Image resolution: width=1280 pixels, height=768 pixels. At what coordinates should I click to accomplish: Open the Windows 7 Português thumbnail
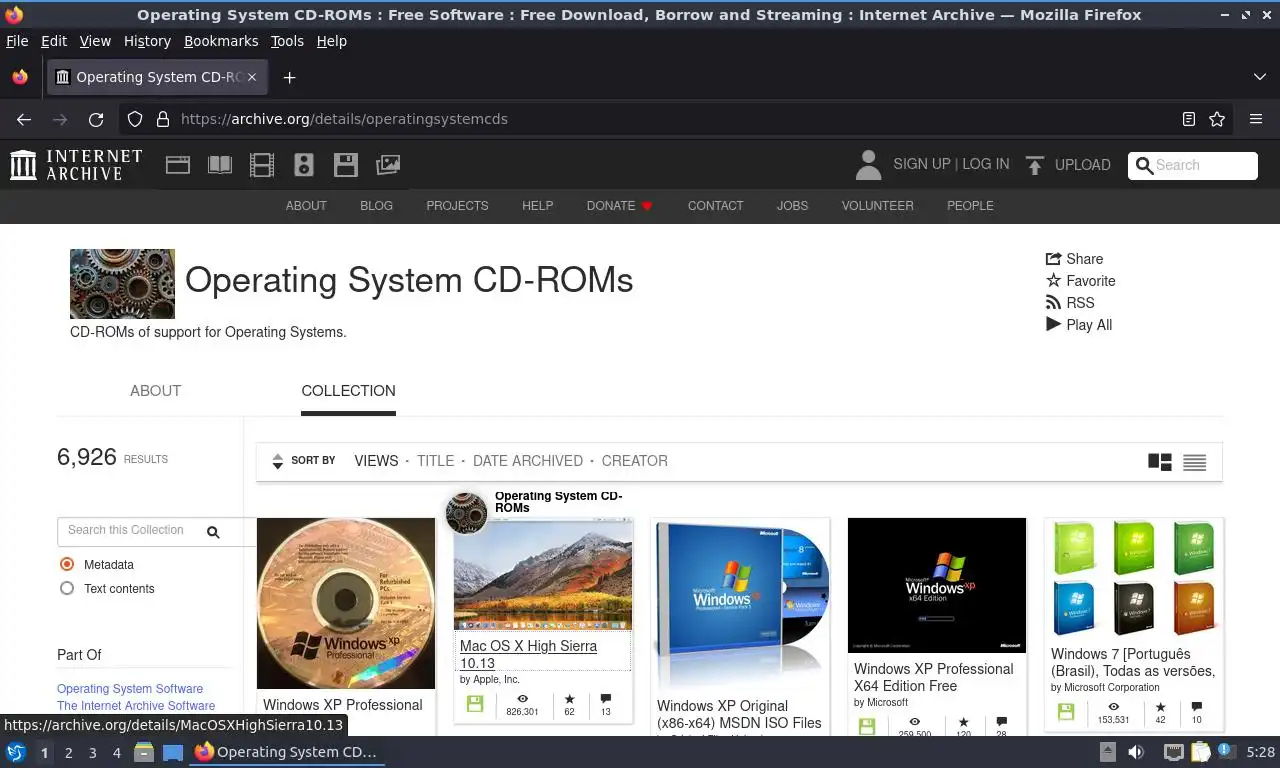(x=1134, y=579)
